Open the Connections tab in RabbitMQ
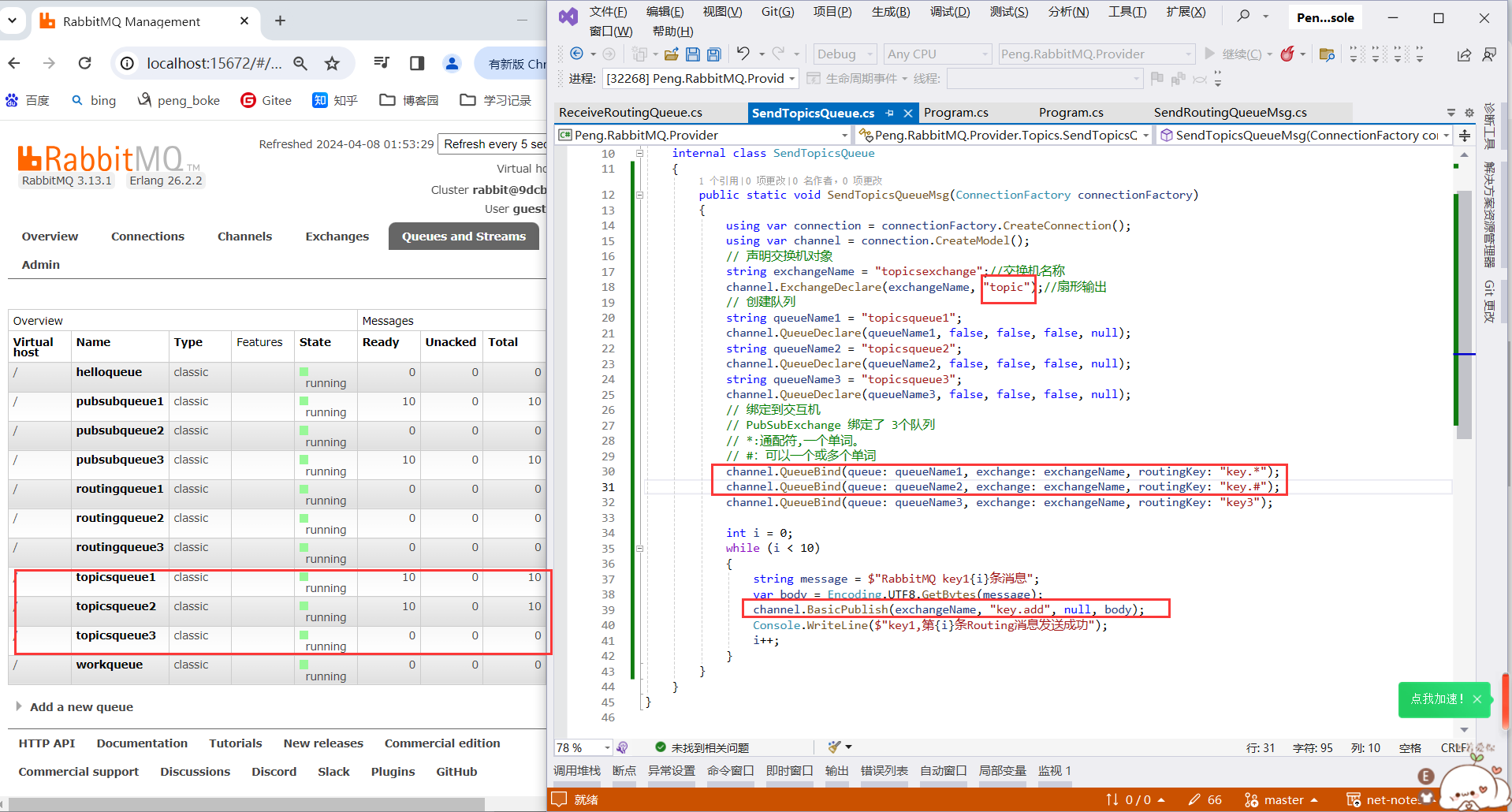1512x812 pixels. point(147,237)
